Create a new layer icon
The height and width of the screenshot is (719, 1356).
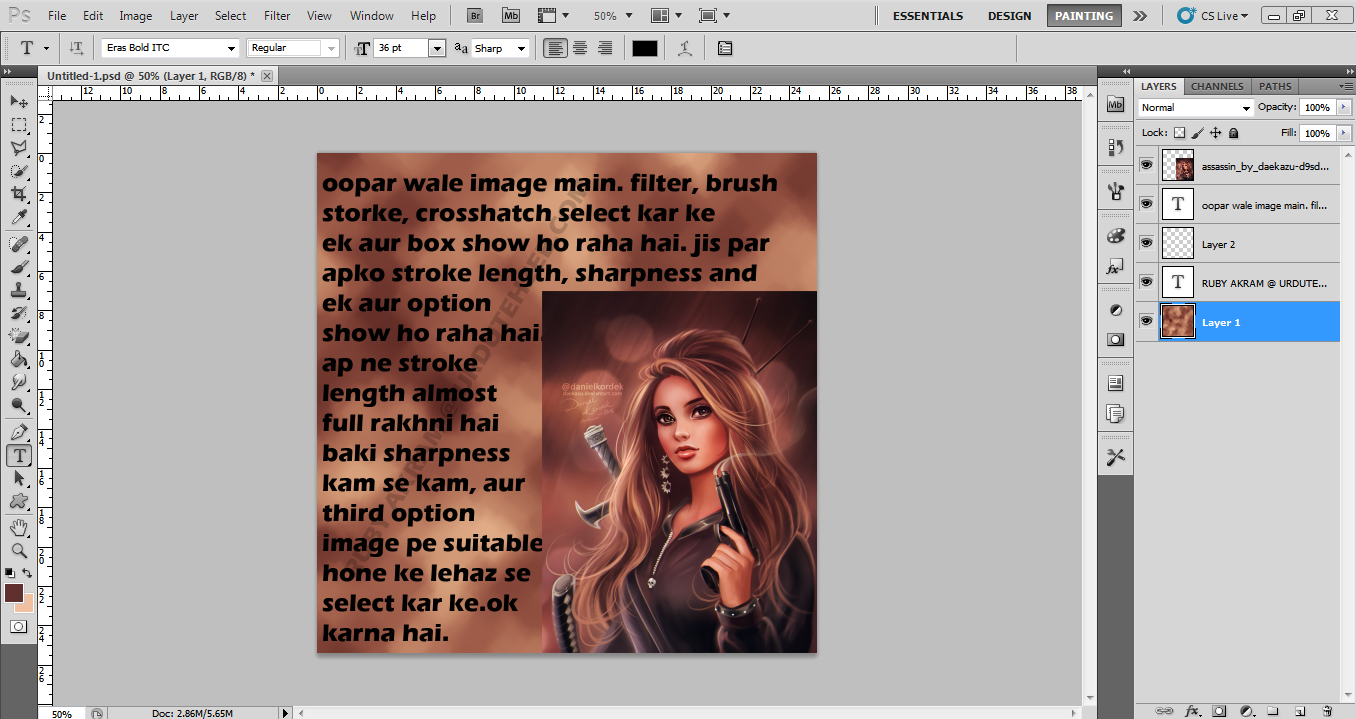(1299, 710)
